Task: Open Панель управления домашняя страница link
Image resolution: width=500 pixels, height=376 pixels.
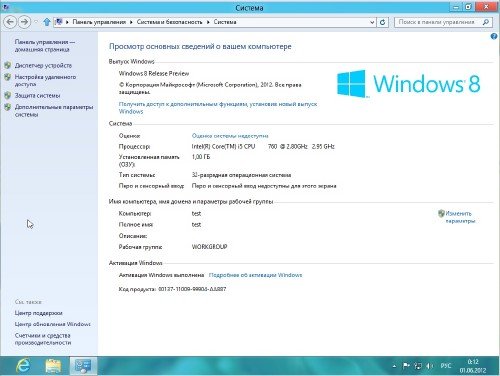Action: pos(45,46)
